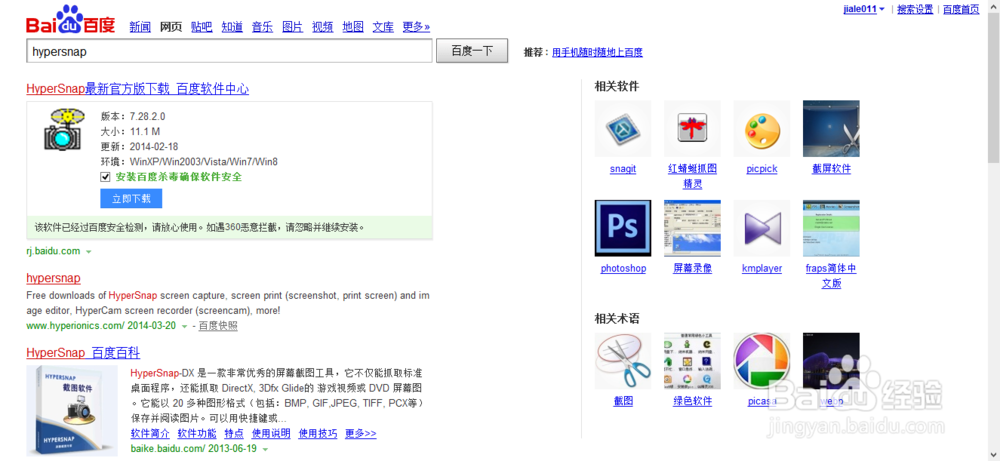Click the photoshop text link

click(x=623, y=268)
